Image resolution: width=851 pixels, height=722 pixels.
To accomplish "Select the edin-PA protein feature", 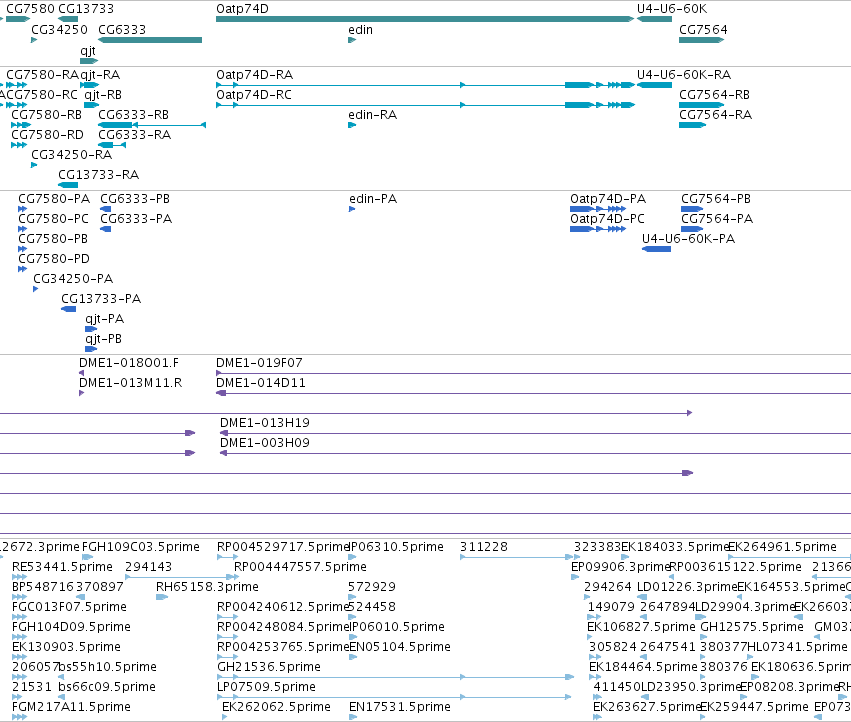I will (352, 209).
